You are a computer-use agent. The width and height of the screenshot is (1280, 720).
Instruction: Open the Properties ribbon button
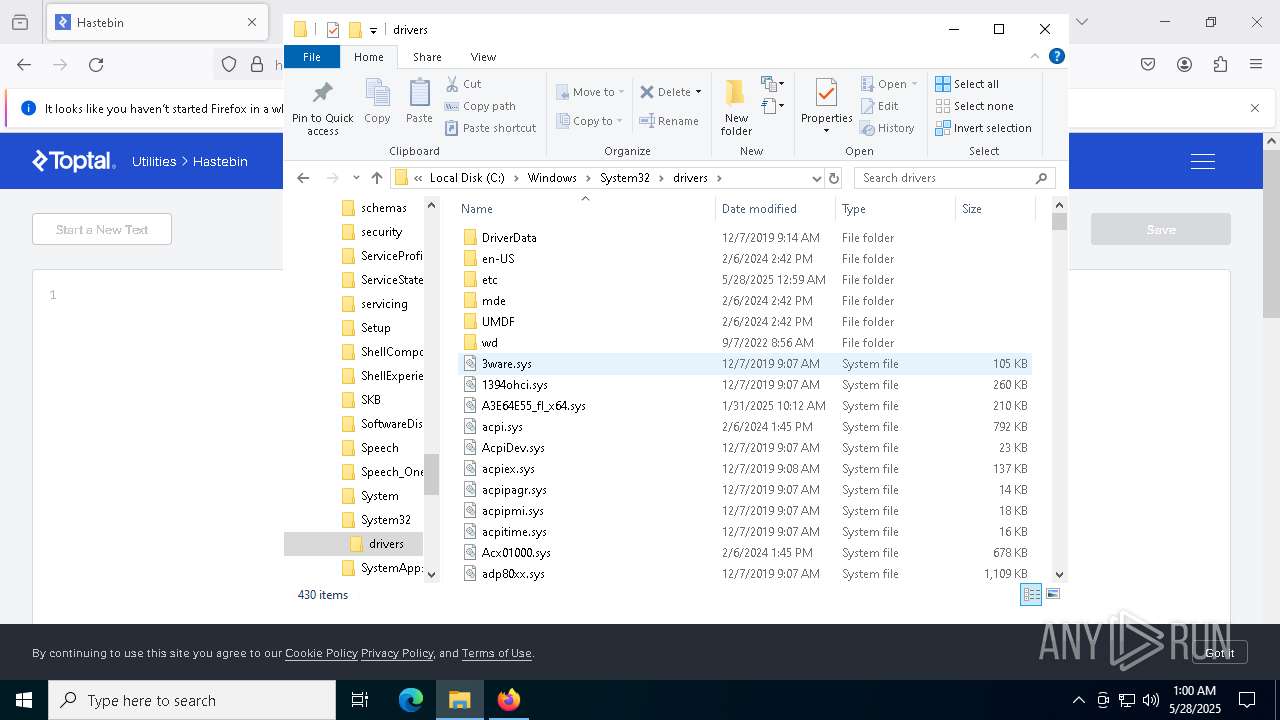827,106
